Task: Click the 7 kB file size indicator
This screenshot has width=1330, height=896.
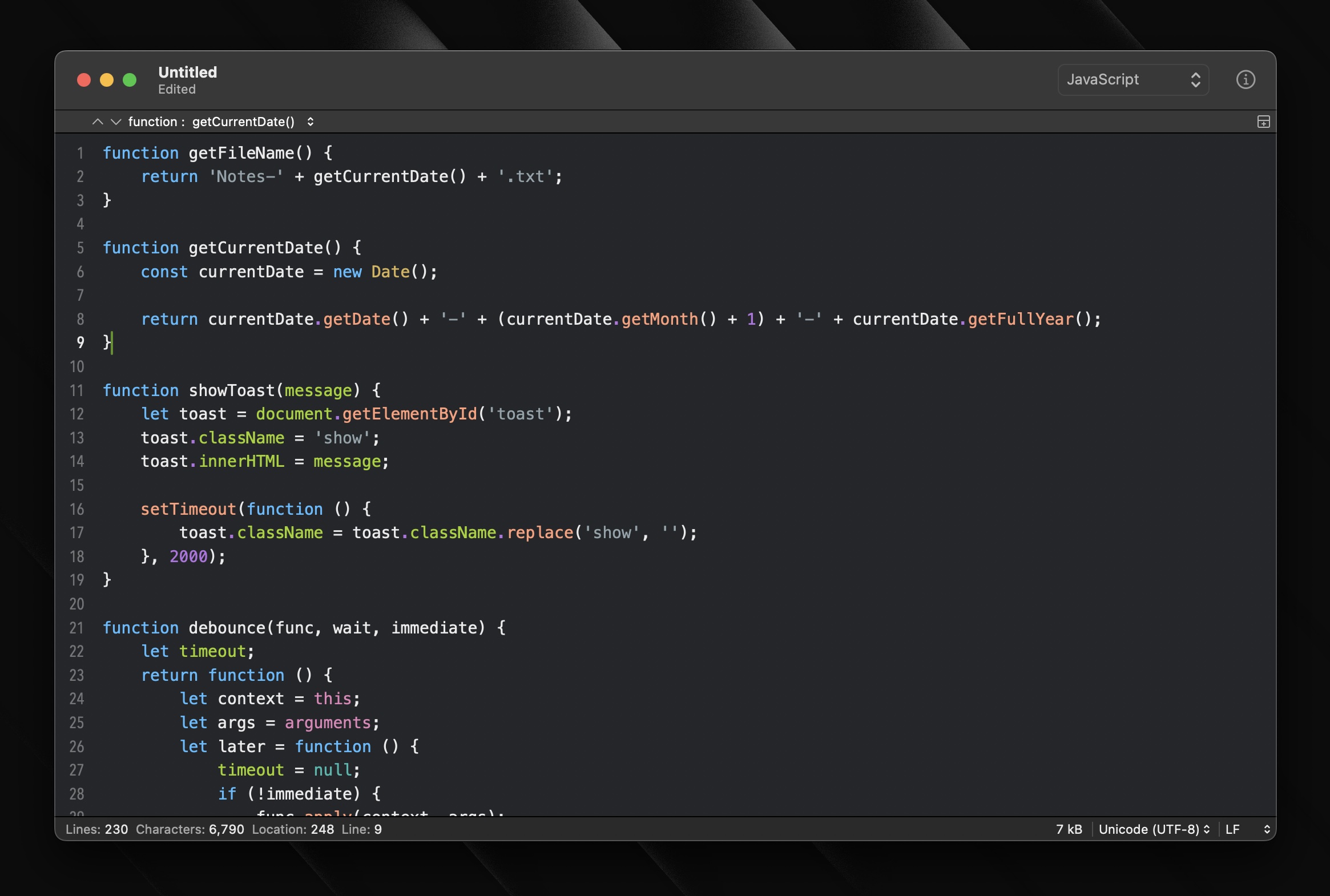Action: (x=1068, y=829)
